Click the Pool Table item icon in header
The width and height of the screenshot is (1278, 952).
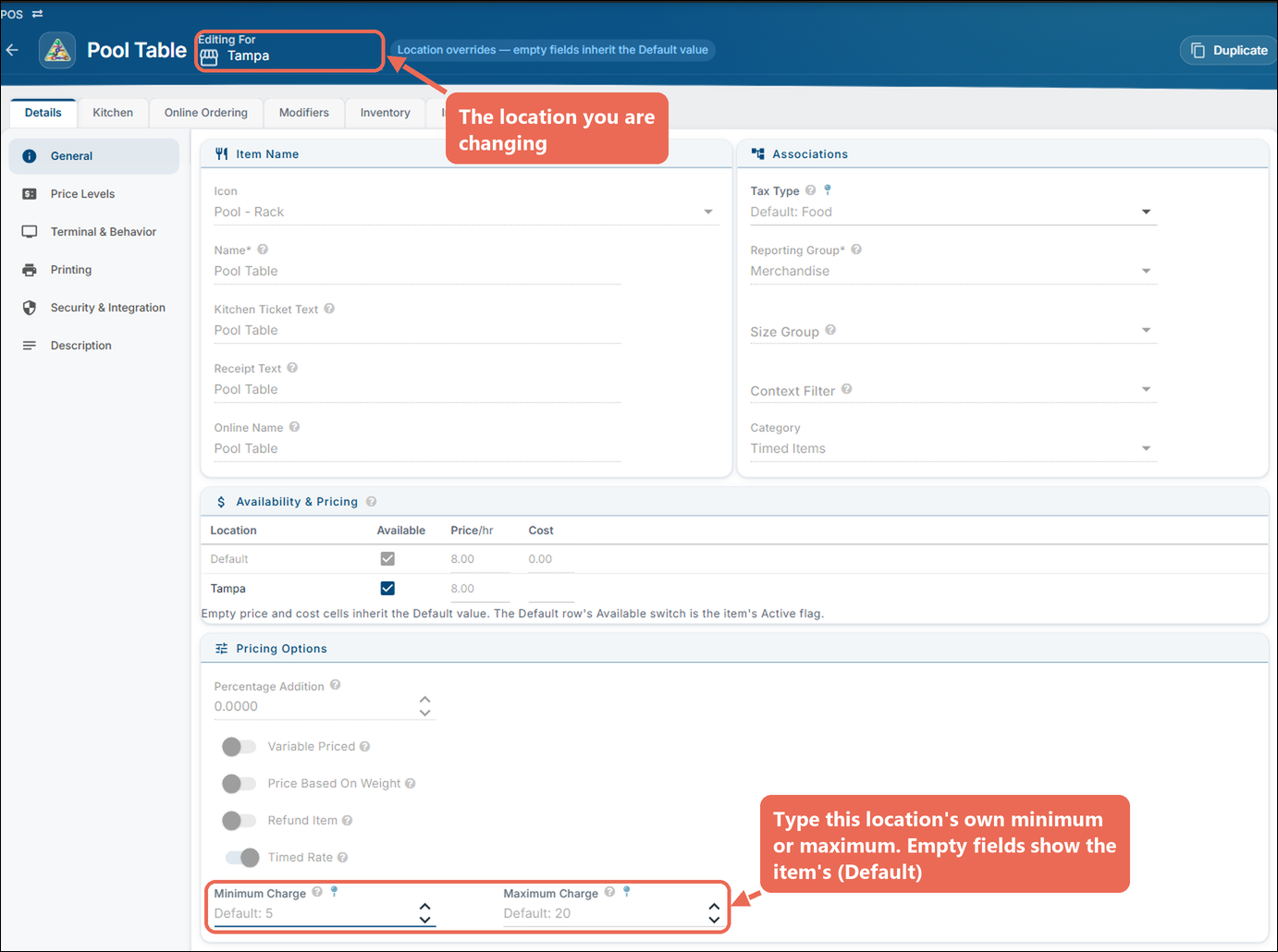(57, 50)
